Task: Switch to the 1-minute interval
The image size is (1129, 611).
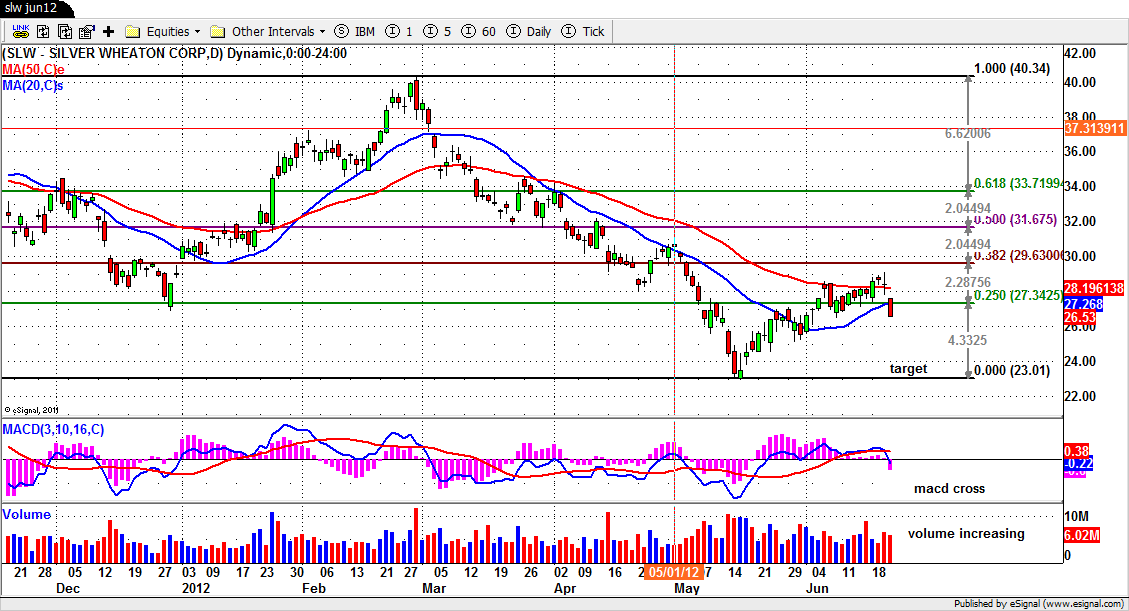Action: click(x=399, y=32)
